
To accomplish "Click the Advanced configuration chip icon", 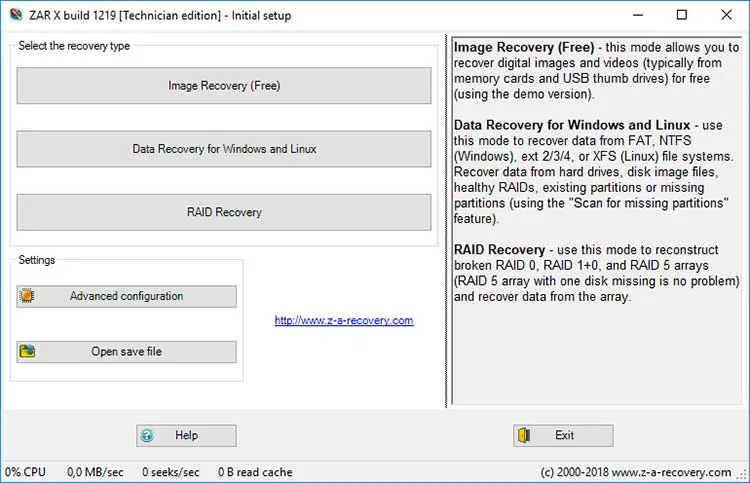I will point(27,296).
